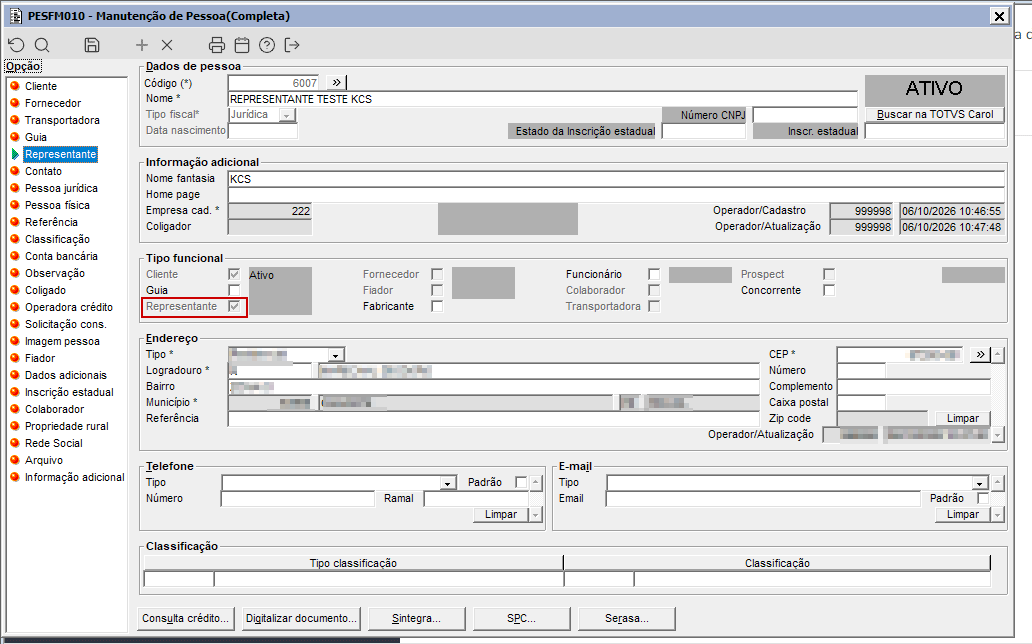This screenshot has height=644, width=1032.
Task: Click the Serasa button
Action: 627,618
